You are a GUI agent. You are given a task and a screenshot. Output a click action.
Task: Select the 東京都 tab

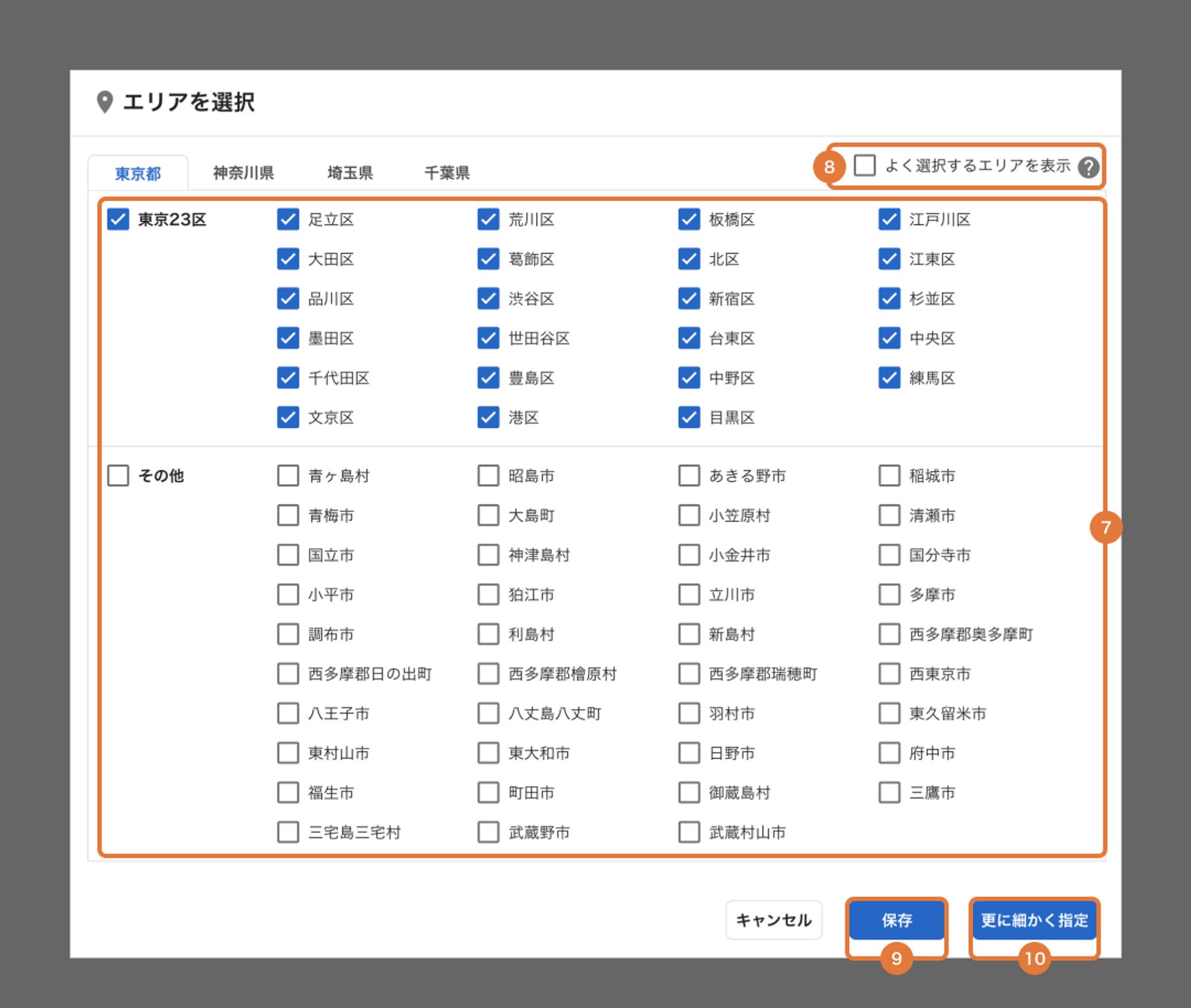[138, 173]
